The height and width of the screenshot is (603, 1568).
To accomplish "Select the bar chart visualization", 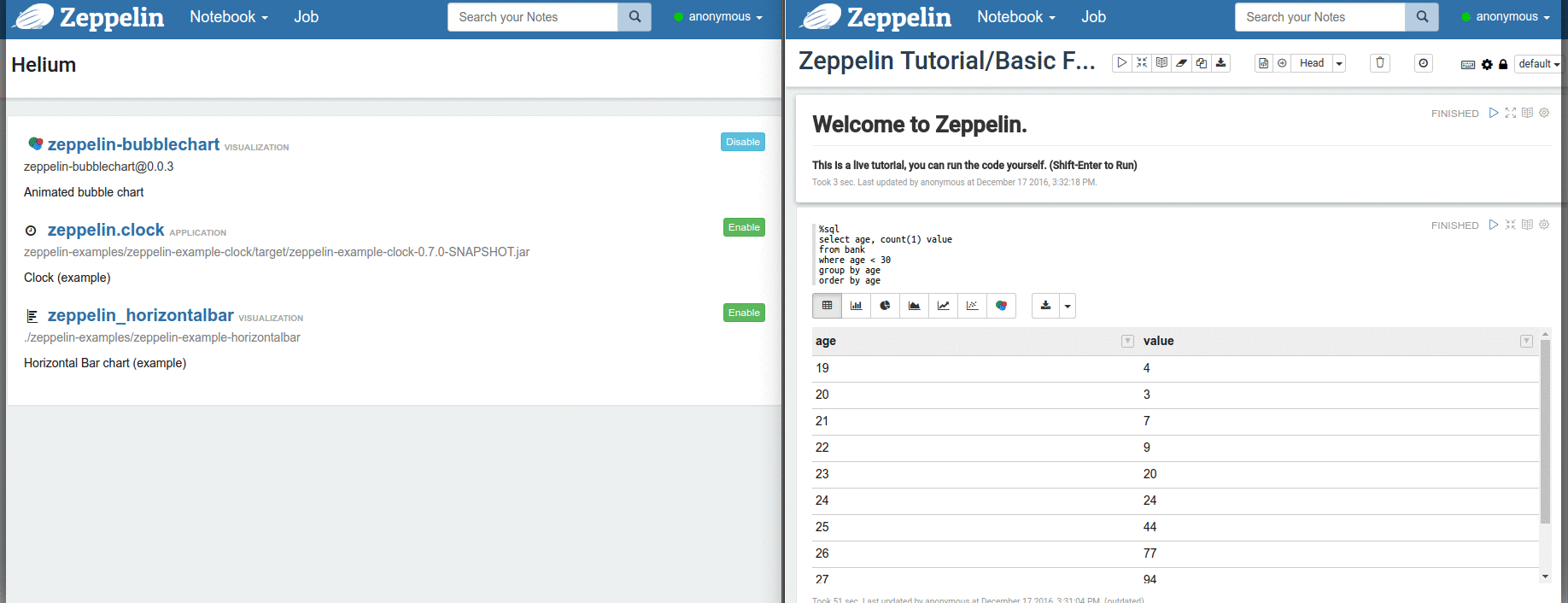I will click(x=856, y=306).
